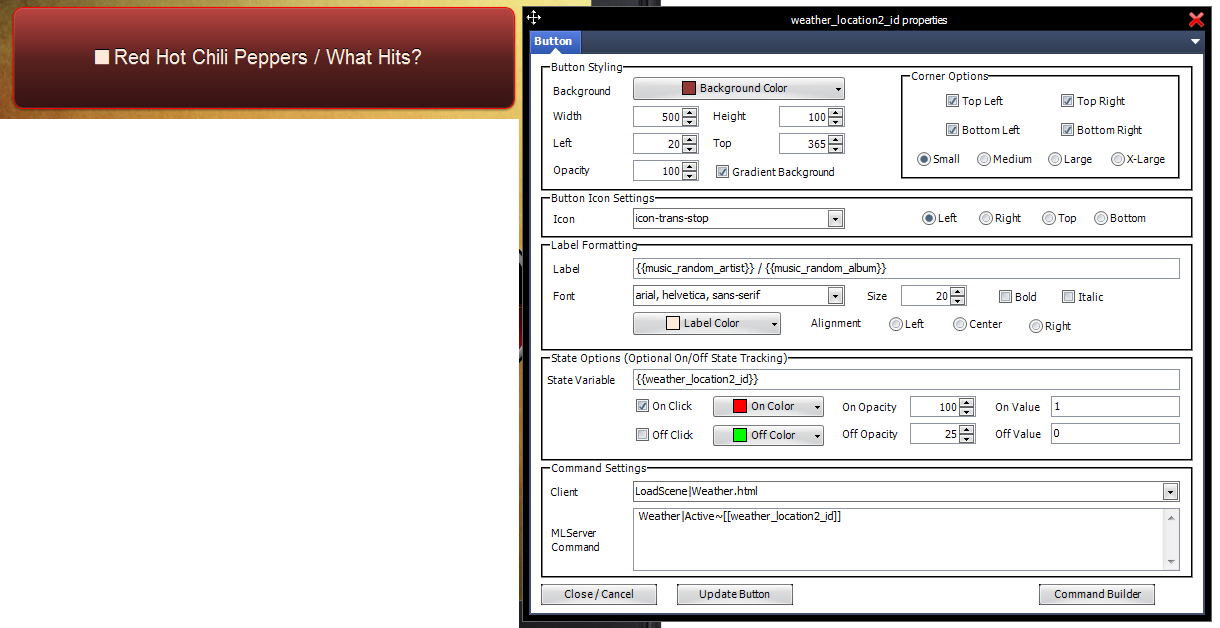Open the tab overflow arrow on the tab bar
The image size is (1220, 628).
pyautogui.click(x=1196, y=42)
